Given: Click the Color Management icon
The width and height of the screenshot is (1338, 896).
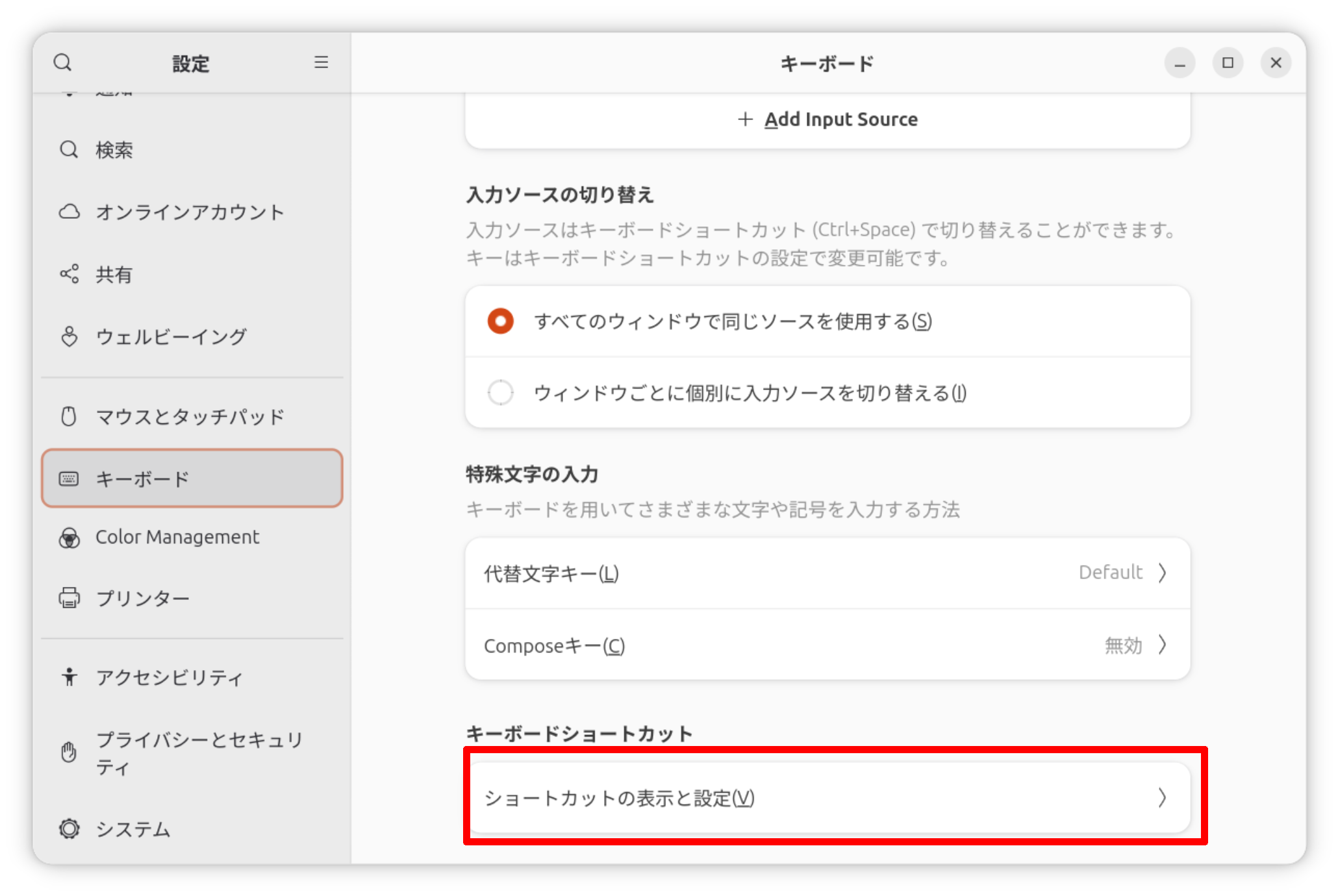Looking at the screenshot, I should click(x=69, y=538).
